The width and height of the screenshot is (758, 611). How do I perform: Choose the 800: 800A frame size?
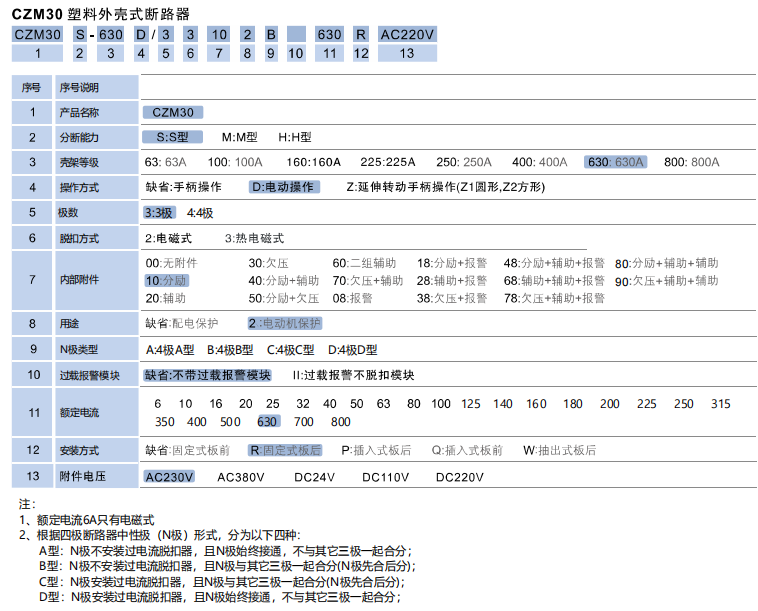pos(691,162)
